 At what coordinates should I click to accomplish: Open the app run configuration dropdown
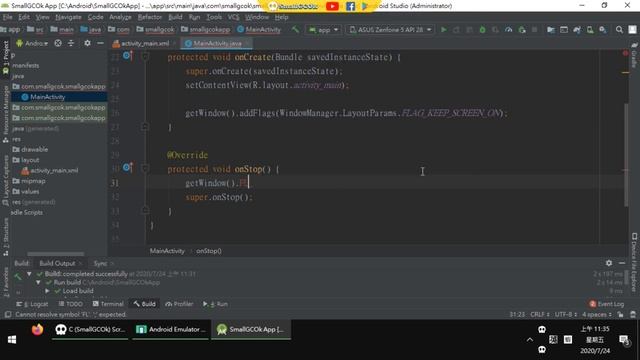pos(324,29)
